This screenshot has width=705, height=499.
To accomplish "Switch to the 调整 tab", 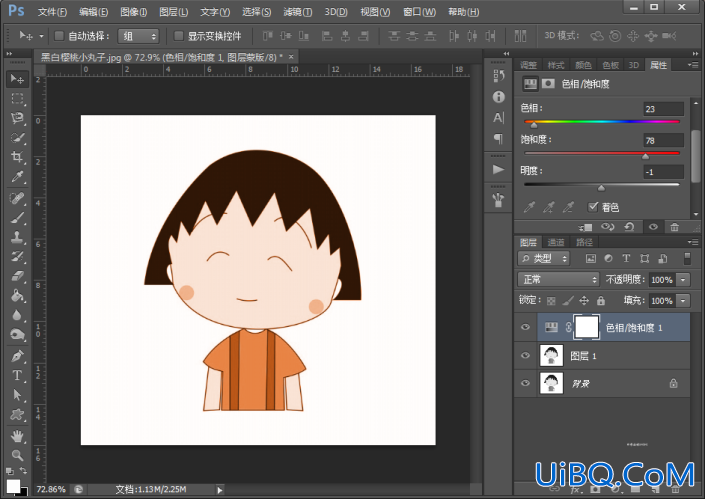I will click(x=528, y=65).
